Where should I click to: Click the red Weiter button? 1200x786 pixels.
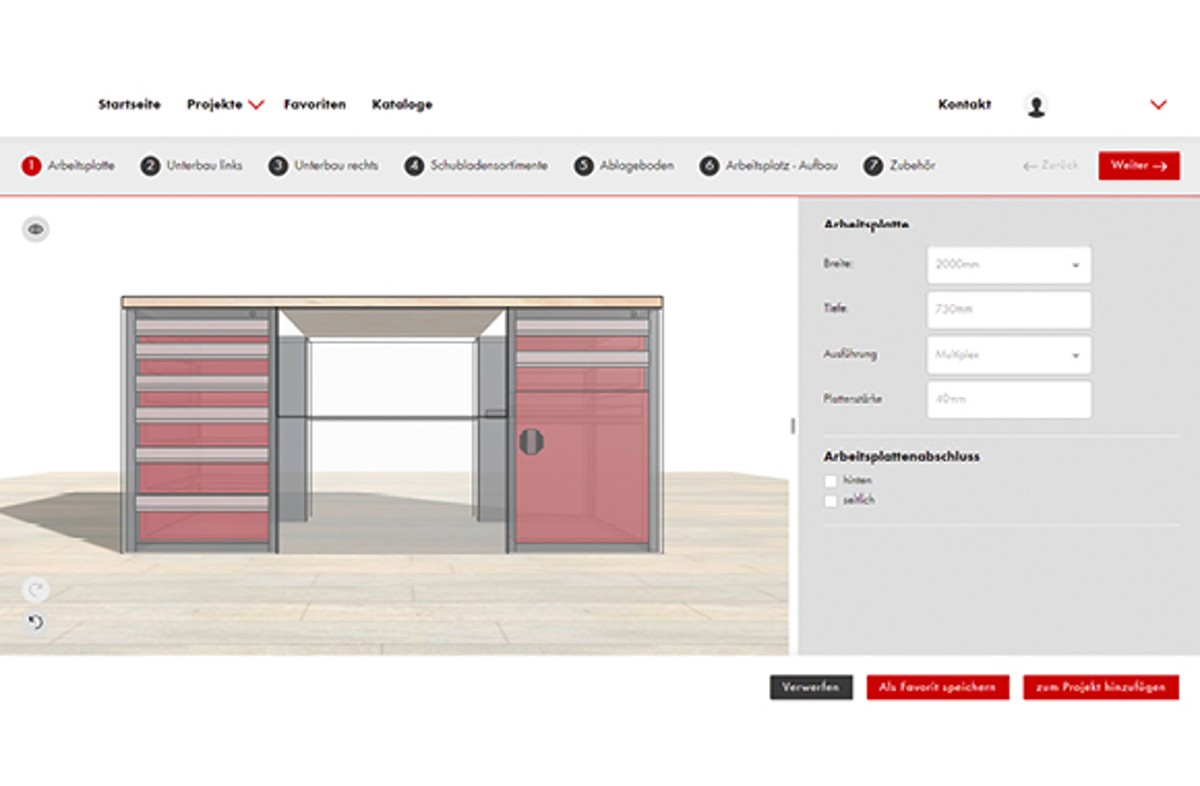(x=1139, y=166)
